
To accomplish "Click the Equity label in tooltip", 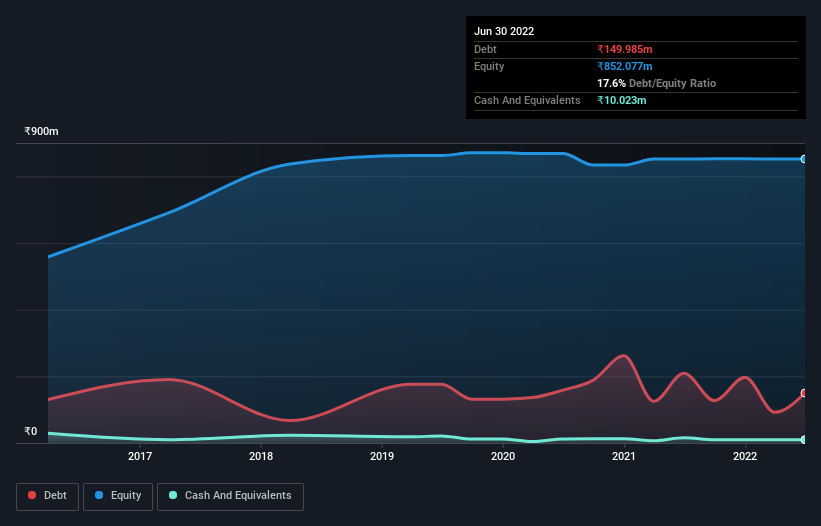I will [489, 66].
